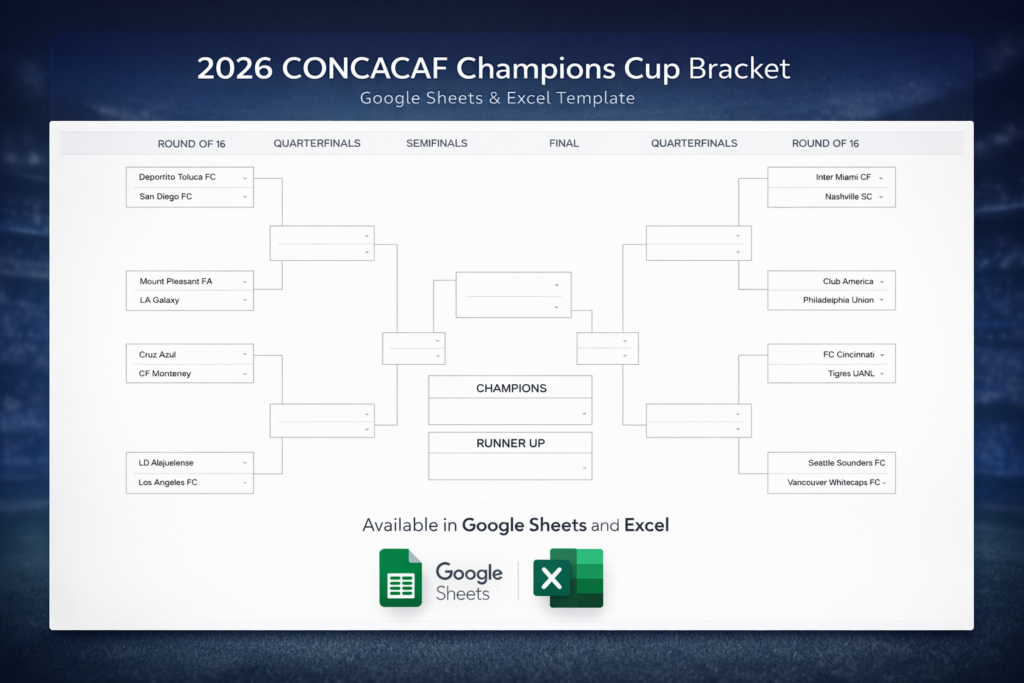Open the dropdown under RUNNER UP
1024x683 pixels.
point(584,466)
